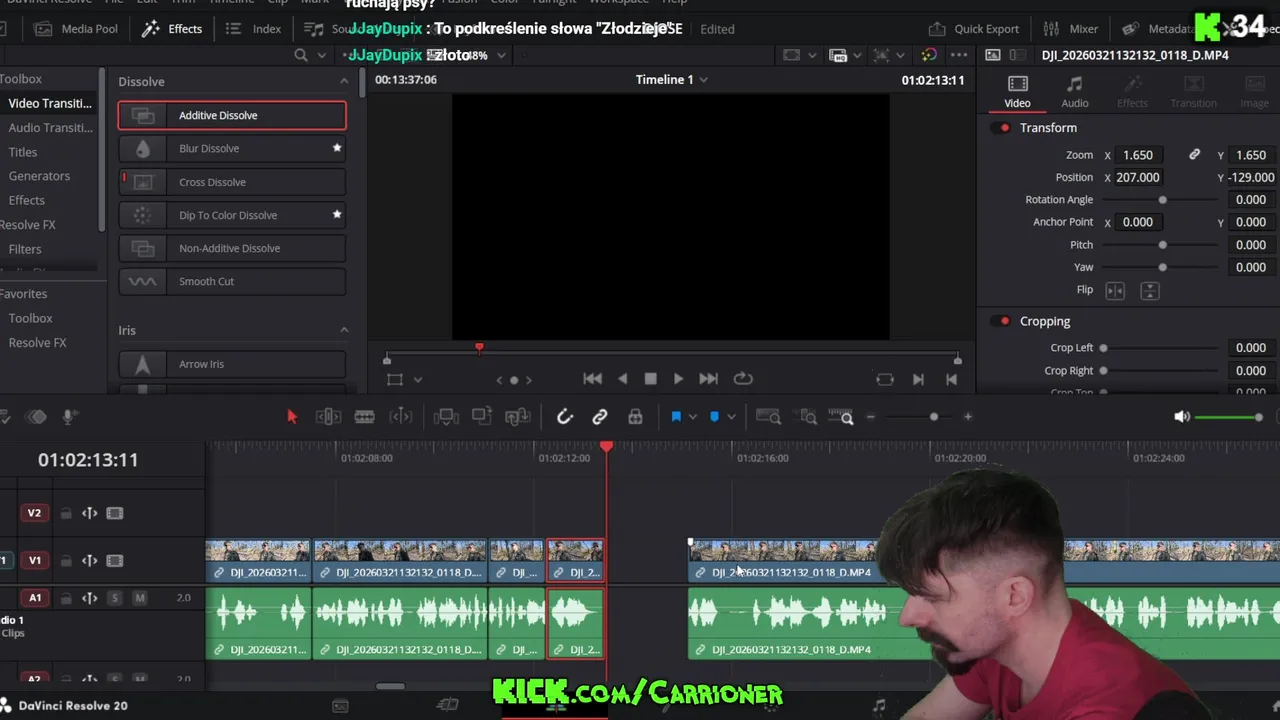
Task: Play timeline in reverse
Action: [x=623, y=379]
